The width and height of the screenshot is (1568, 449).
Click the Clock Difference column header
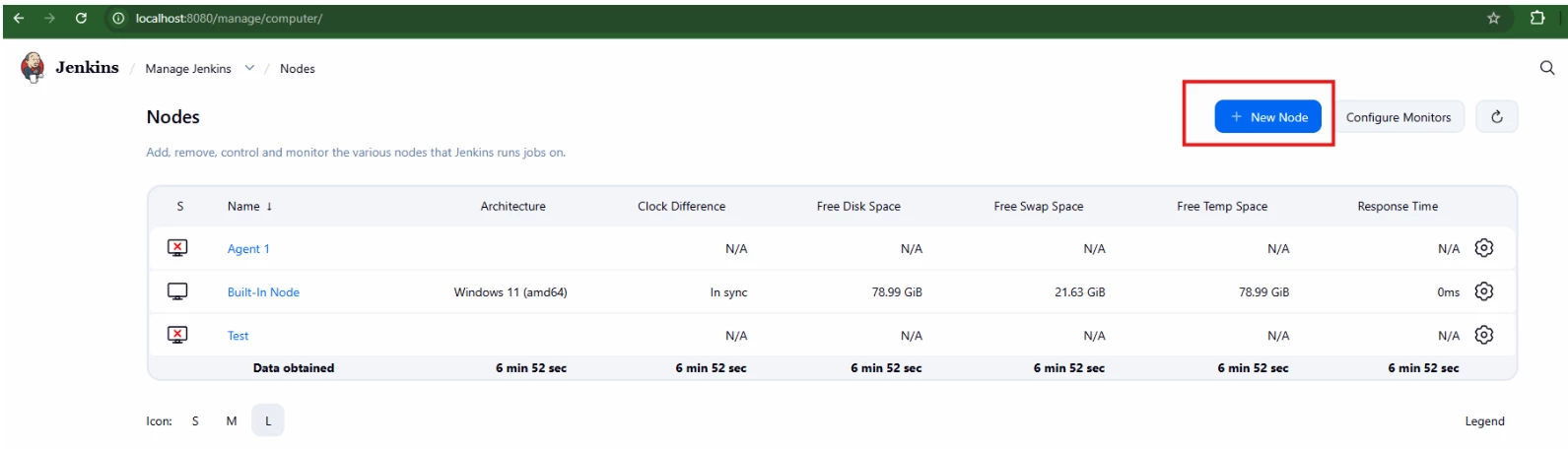point(681,206)
